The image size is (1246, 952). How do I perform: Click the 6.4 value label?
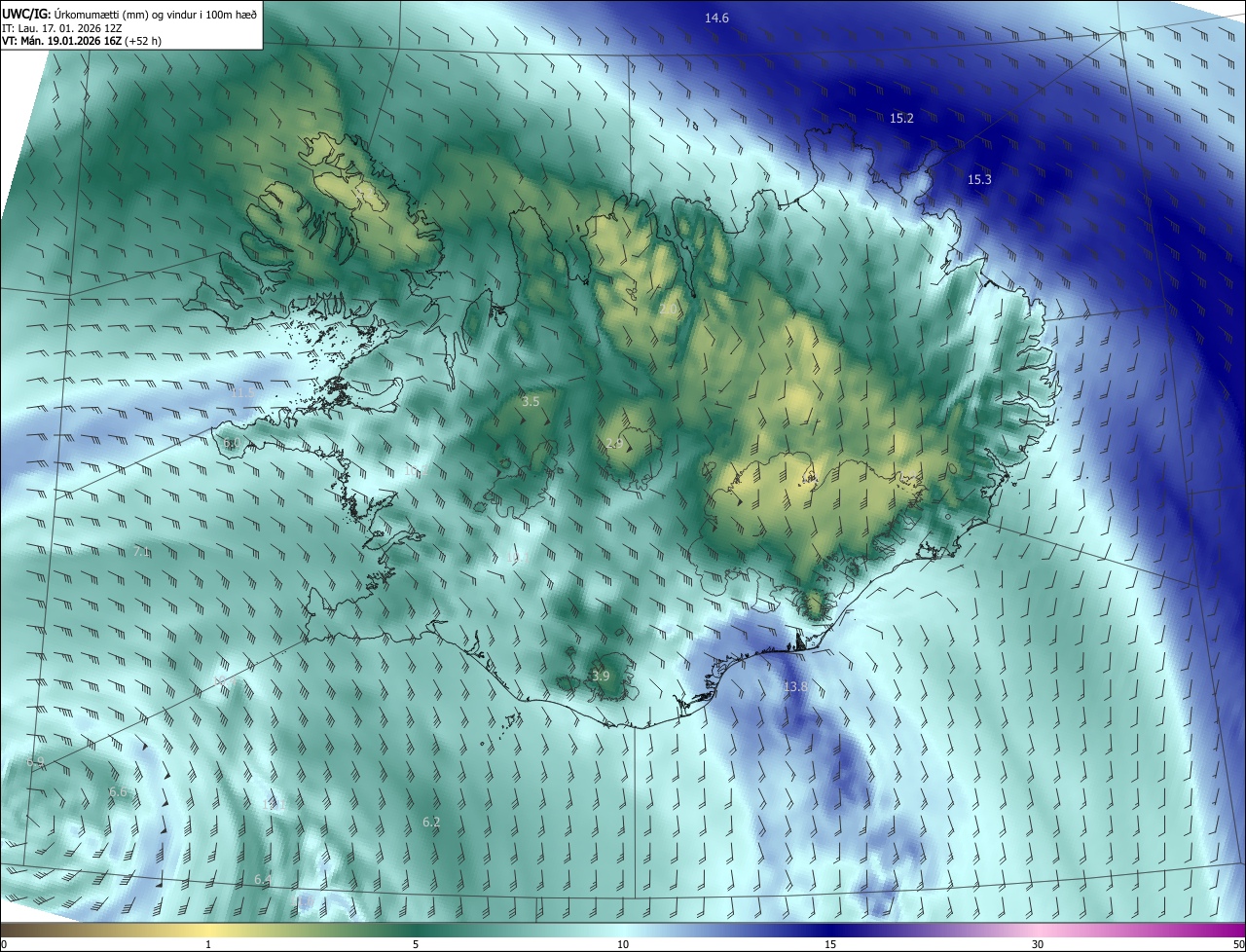(263, 880)
